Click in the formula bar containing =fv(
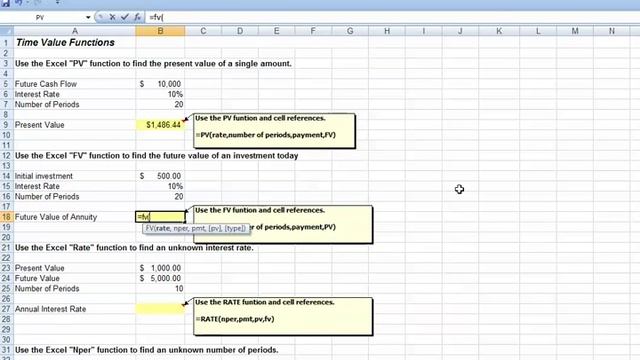Viewport: 640px width, 360px height. pyautogui.click(x=392, y=18)
